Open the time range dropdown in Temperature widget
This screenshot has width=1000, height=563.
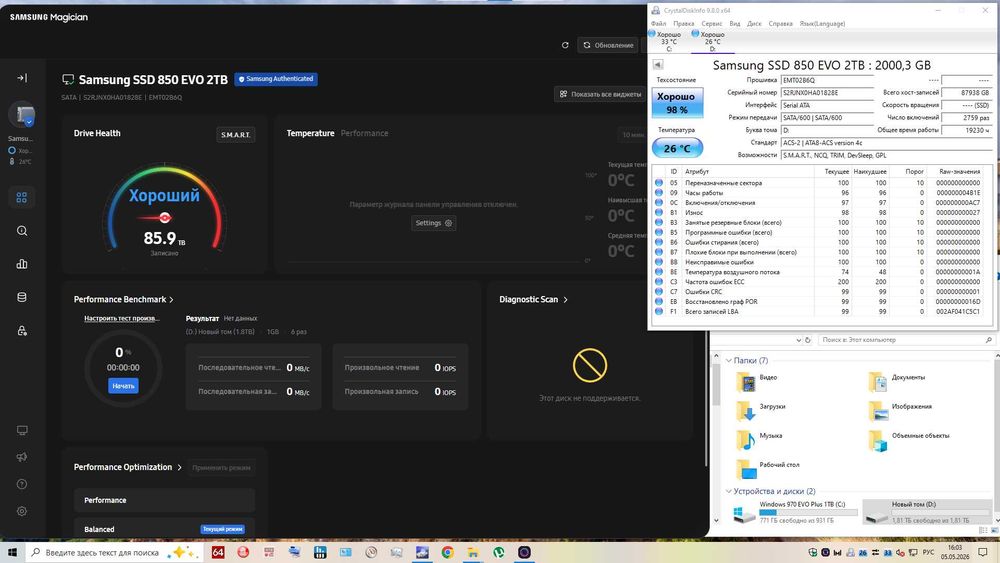631,135
